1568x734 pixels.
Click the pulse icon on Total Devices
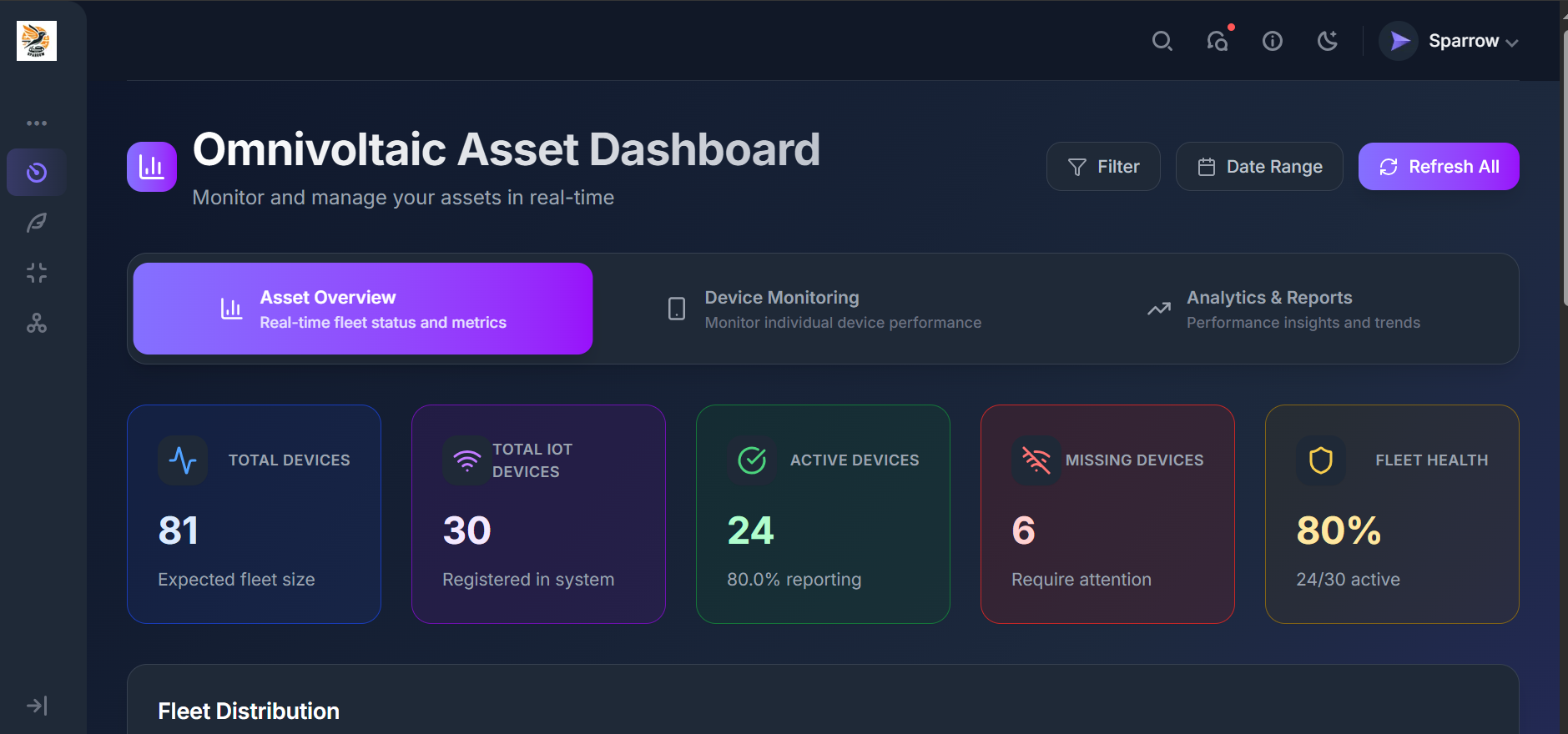click(183, 460)
